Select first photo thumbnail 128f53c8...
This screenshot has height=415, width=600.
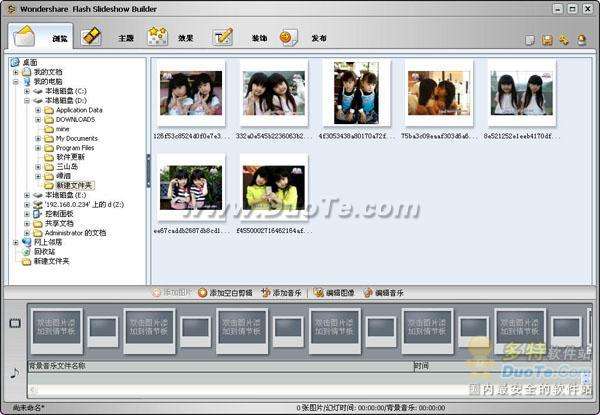pyautogui.click(x=191, y=94)
